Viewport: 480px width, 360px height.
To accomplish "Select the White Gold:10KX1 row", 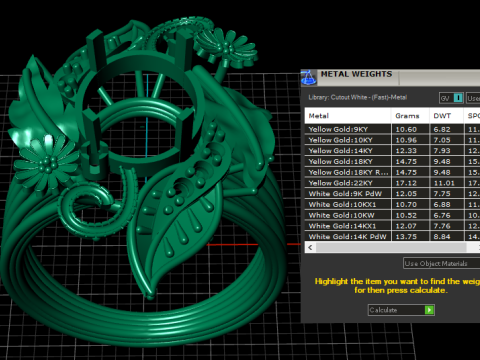I will pos(392,205).
